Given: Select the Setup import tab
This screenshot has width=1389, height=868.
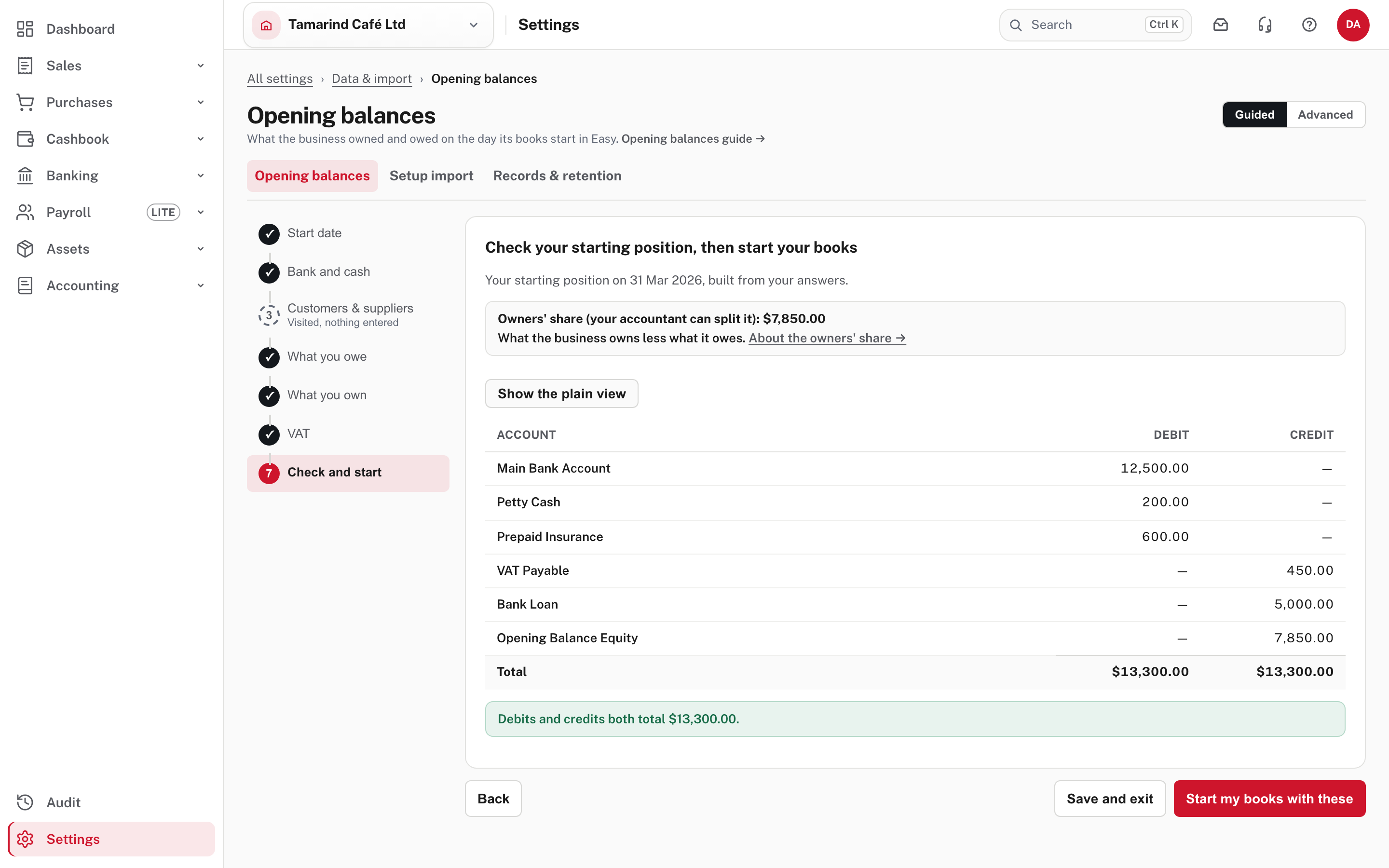Looking at the screenshot, I should click(x=431, y=176).
